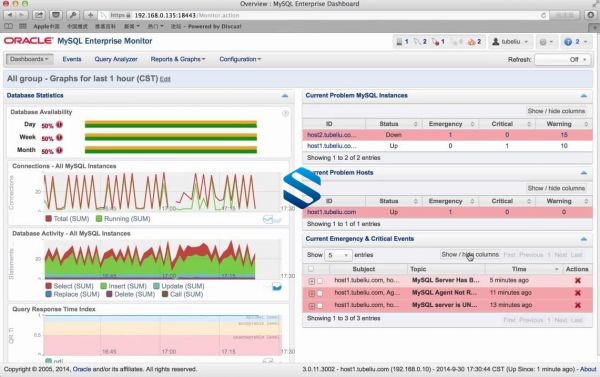Reload the page from the address bar
Image resolution: width=600 pixels, height=377 pixels.
click(x=543, y=15)
